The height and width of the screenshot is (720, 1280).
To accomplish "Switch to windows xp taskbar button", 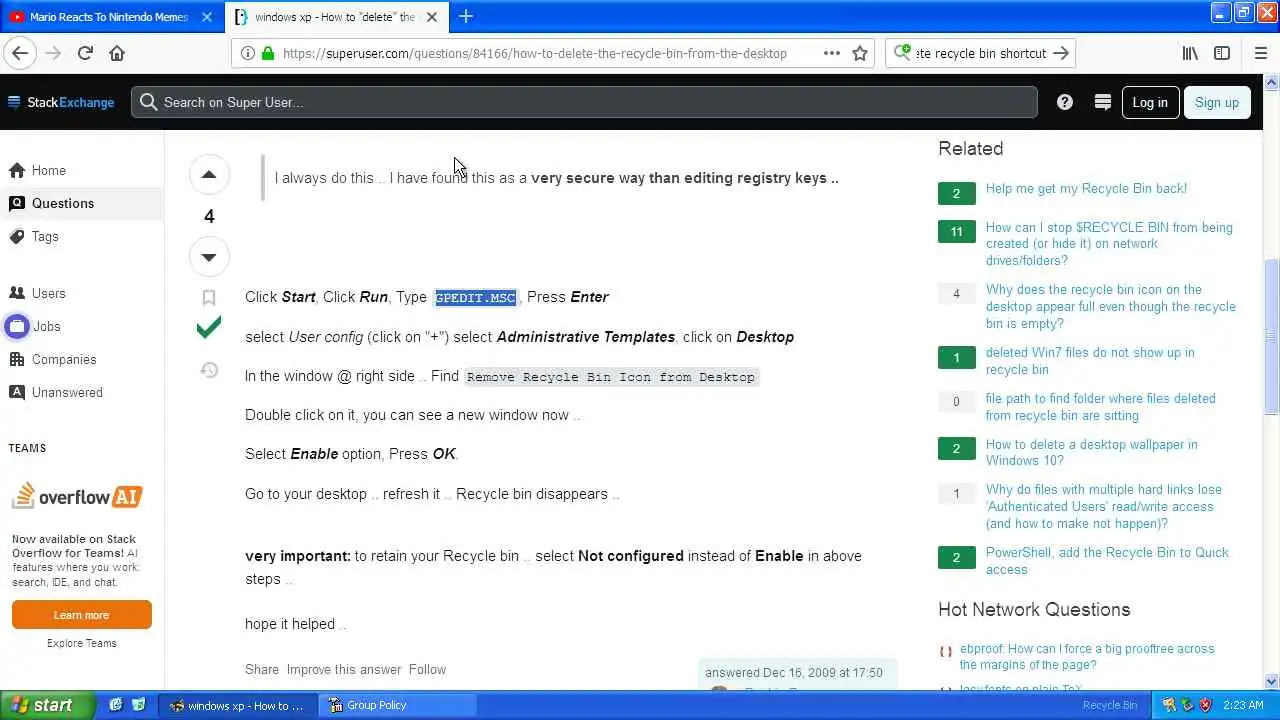I will point(238,705).
